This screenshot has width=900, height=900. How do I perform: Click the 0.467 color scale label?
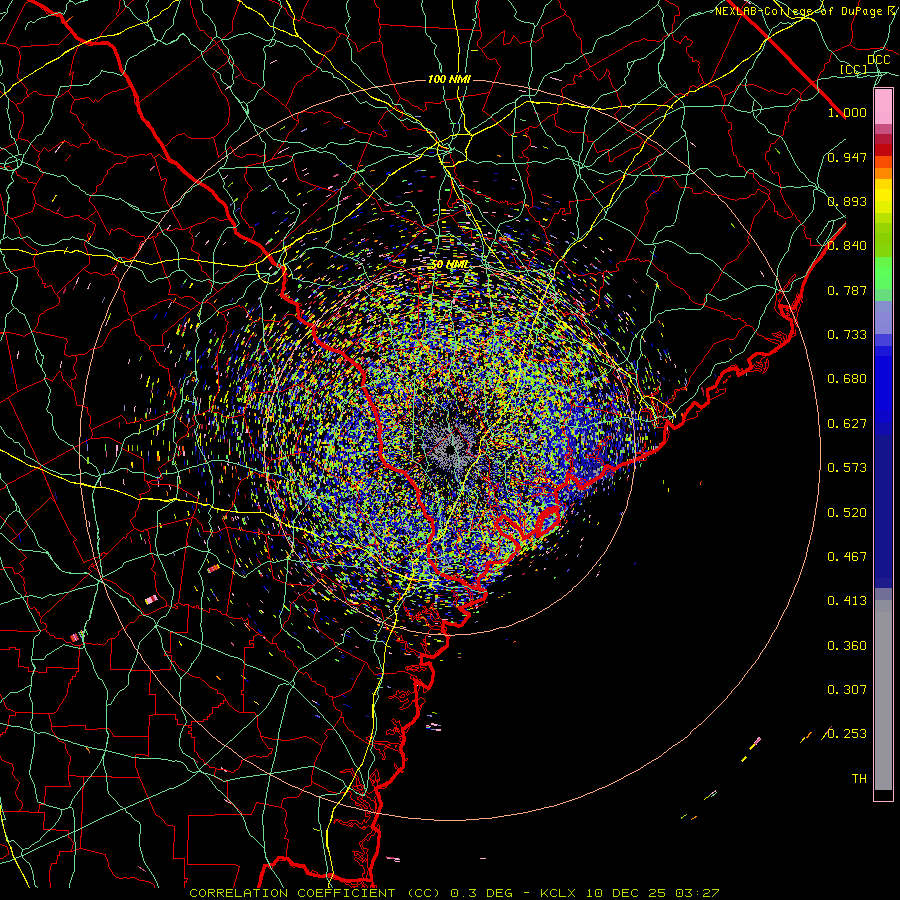(847, 557)
